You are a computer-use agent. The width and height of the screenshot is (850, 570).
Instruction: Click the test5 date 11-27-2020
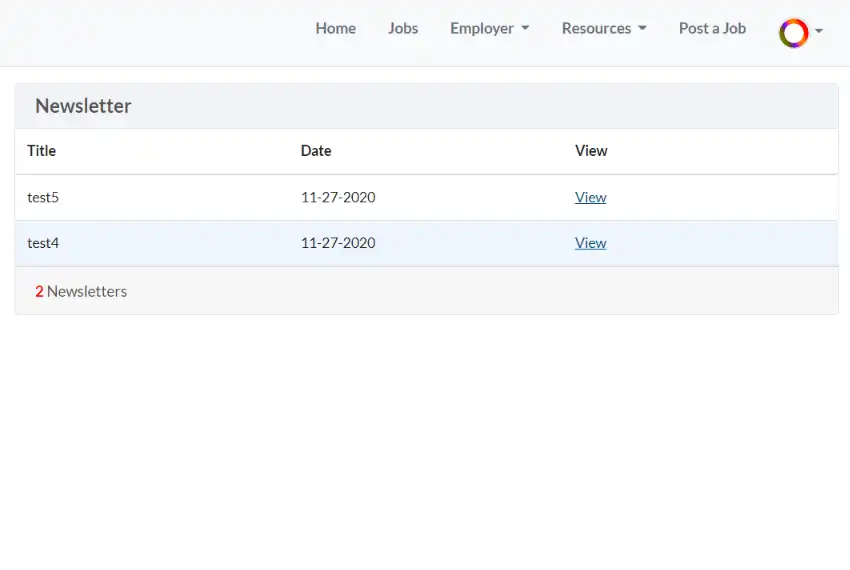(338, 197)
